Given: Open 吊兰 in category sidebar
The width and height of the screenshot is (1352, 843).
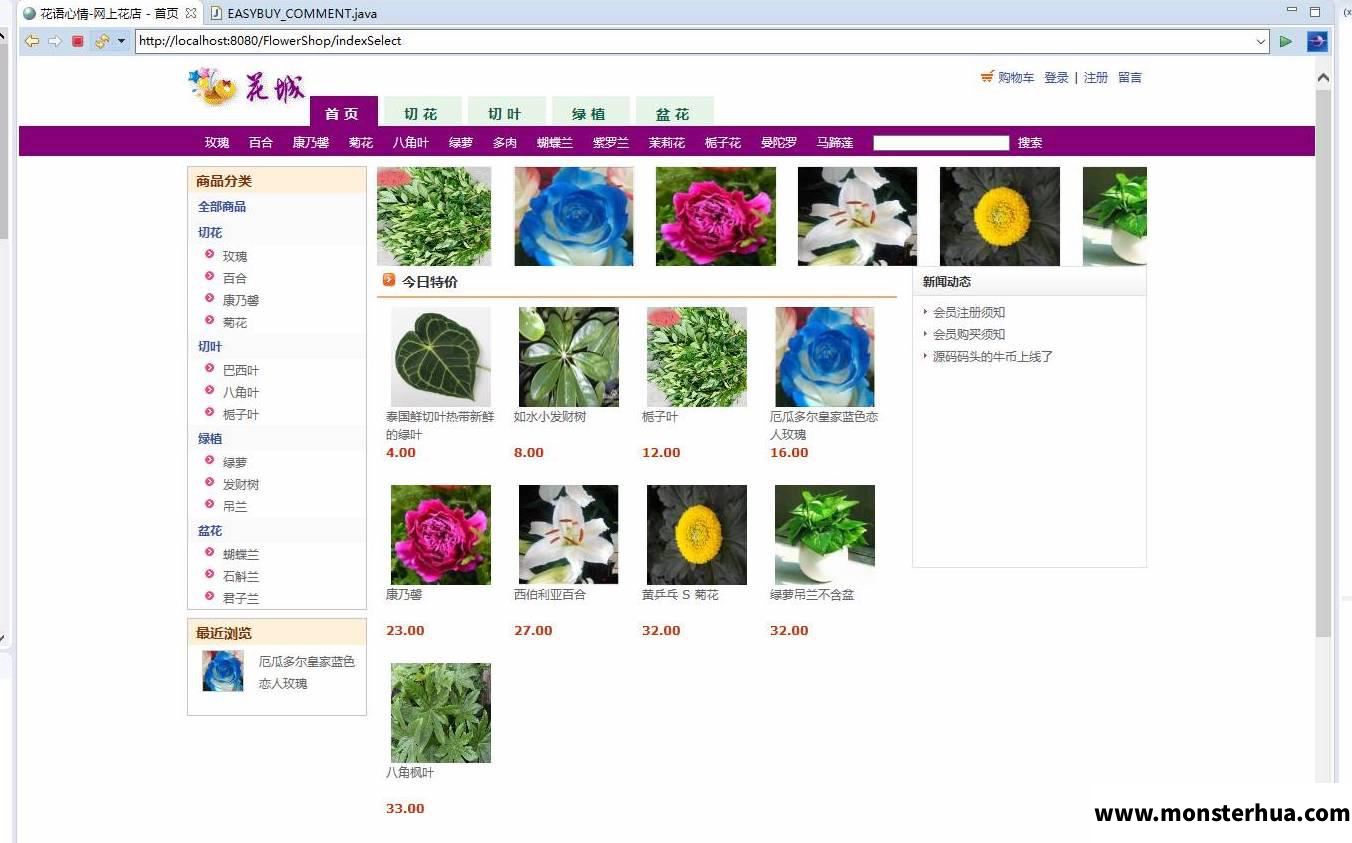Looking at the screenshot, I should click(x=235, y=506).
